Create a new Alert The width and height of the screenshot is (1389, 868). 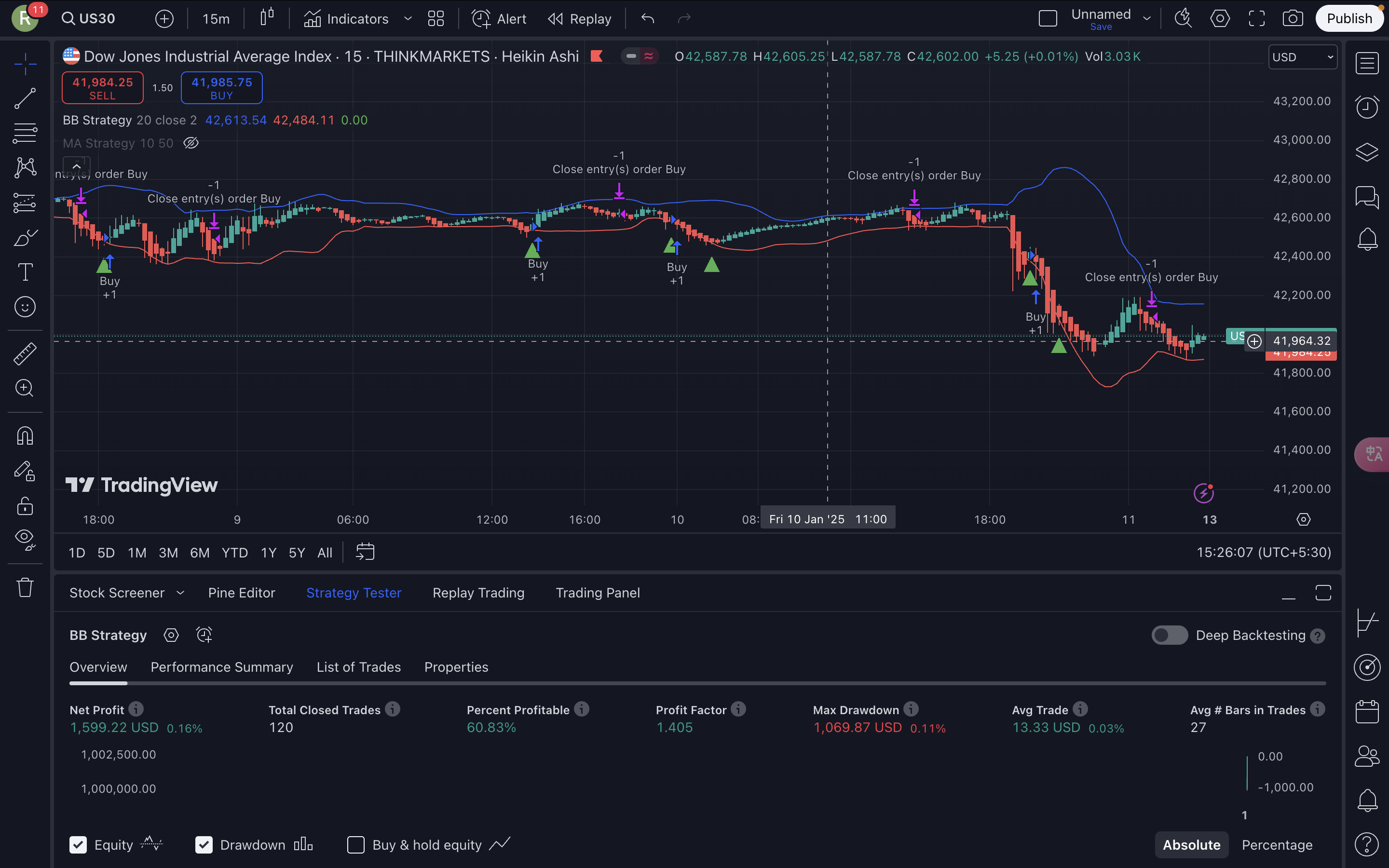tap(499, 18)
